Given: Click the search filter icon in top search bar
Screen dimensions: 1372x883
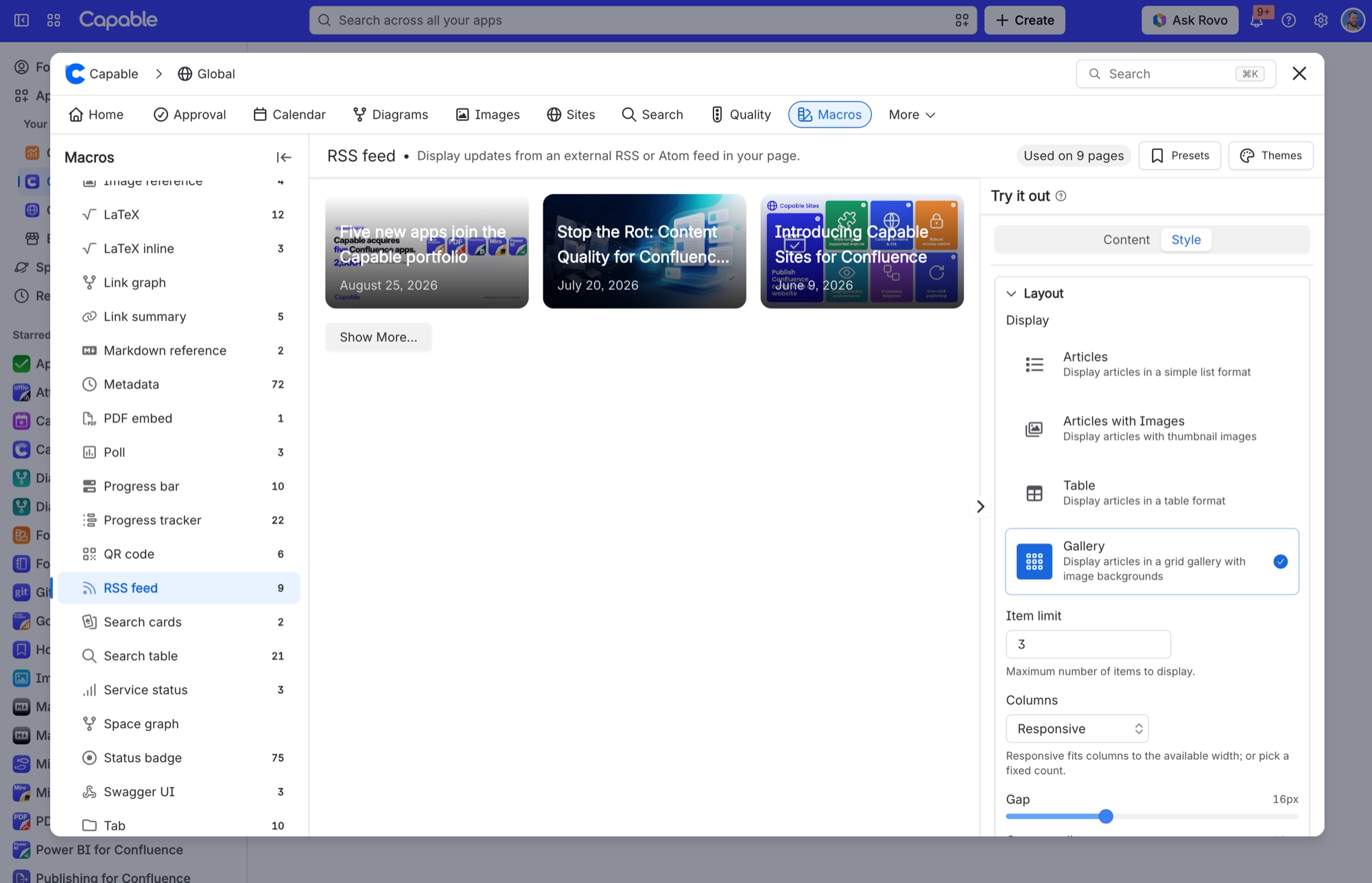Looking at the screenshot, I should tap(962, 21).
